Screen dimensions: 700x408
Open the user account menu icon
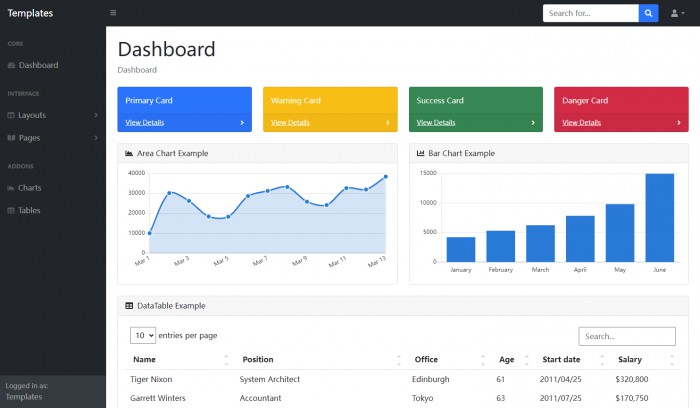click(x=677, y=13)
